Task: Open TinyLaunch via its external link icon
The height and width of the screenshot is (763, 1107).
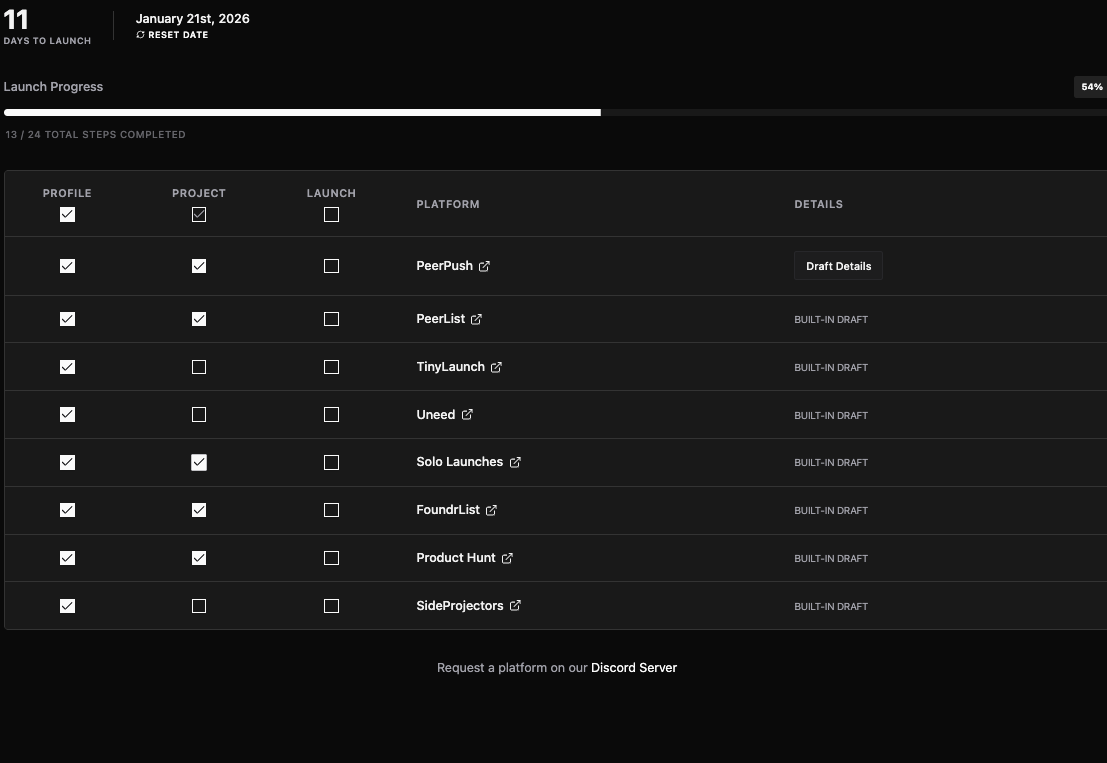Action: pos(496,367)
